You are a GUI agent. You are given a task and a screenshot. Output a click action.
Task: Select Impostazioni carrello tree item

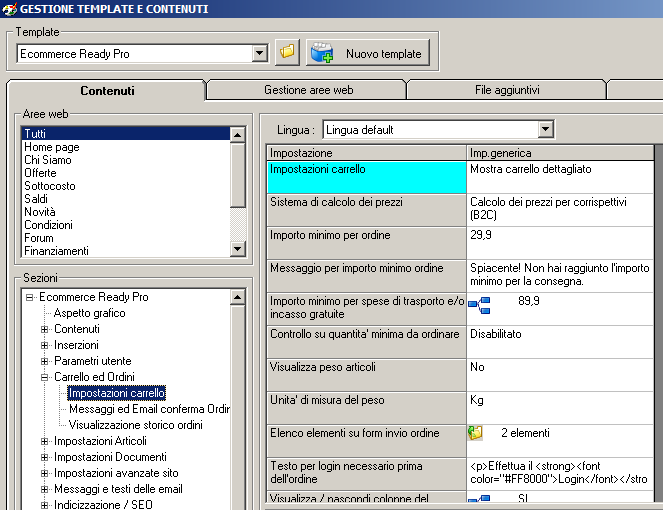click(x=117, y=393)
